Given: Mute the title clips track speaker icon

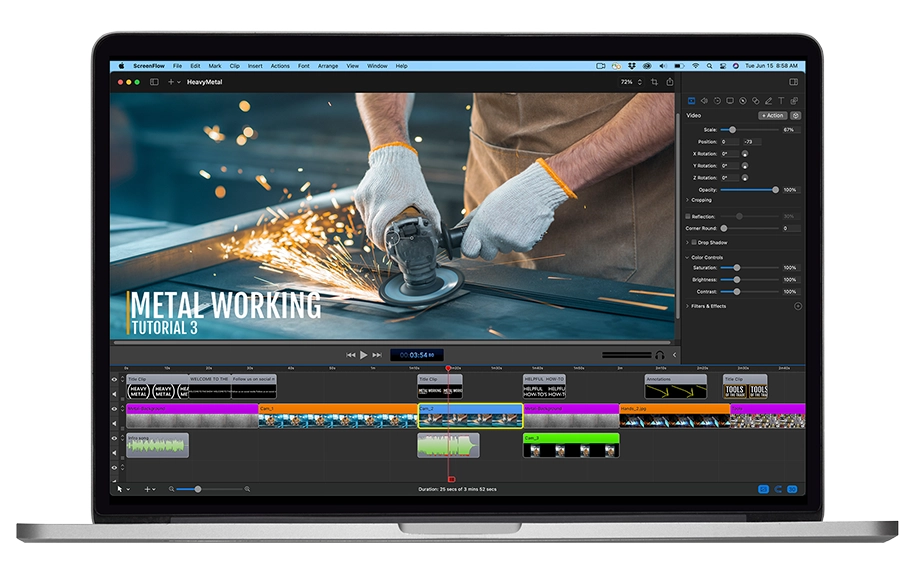Looking at the screenshot, I should 114,394.
